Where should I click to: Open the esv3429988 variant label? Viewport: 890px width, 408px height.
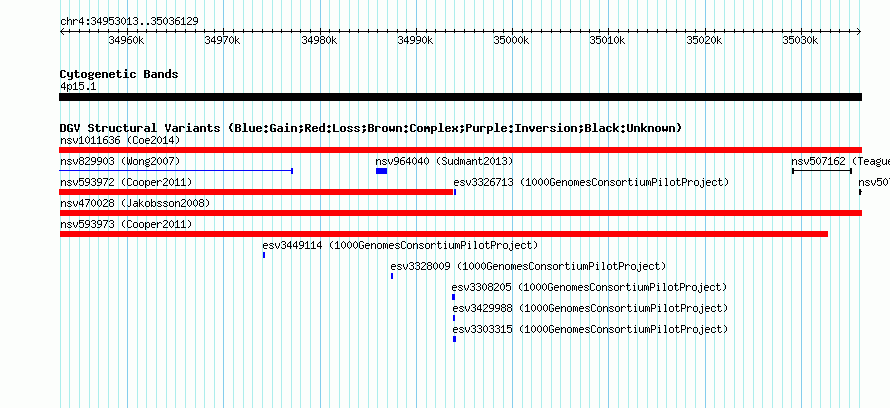pyautogui.click(x=590, y=308)
